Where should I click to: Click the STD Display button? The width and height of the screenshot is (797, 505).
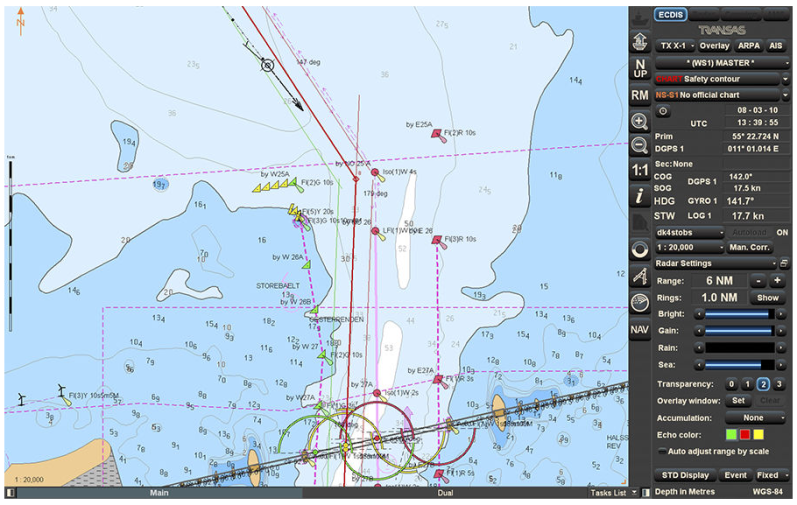coord(685,475)
